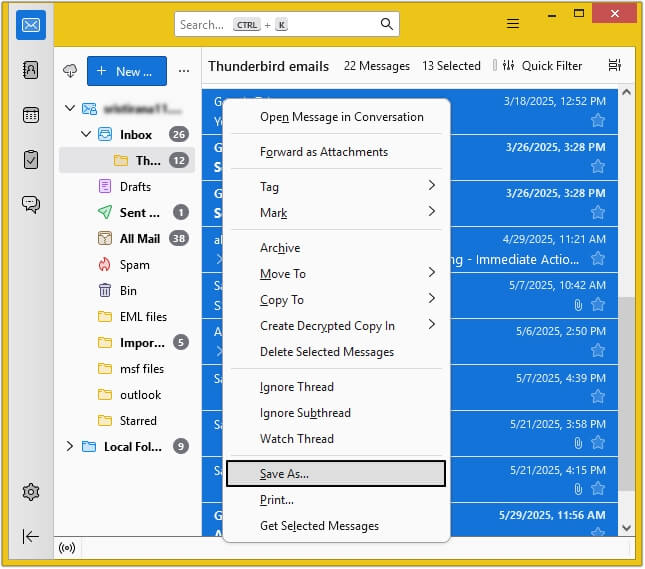Open the All Mail folder

point(127,239)
